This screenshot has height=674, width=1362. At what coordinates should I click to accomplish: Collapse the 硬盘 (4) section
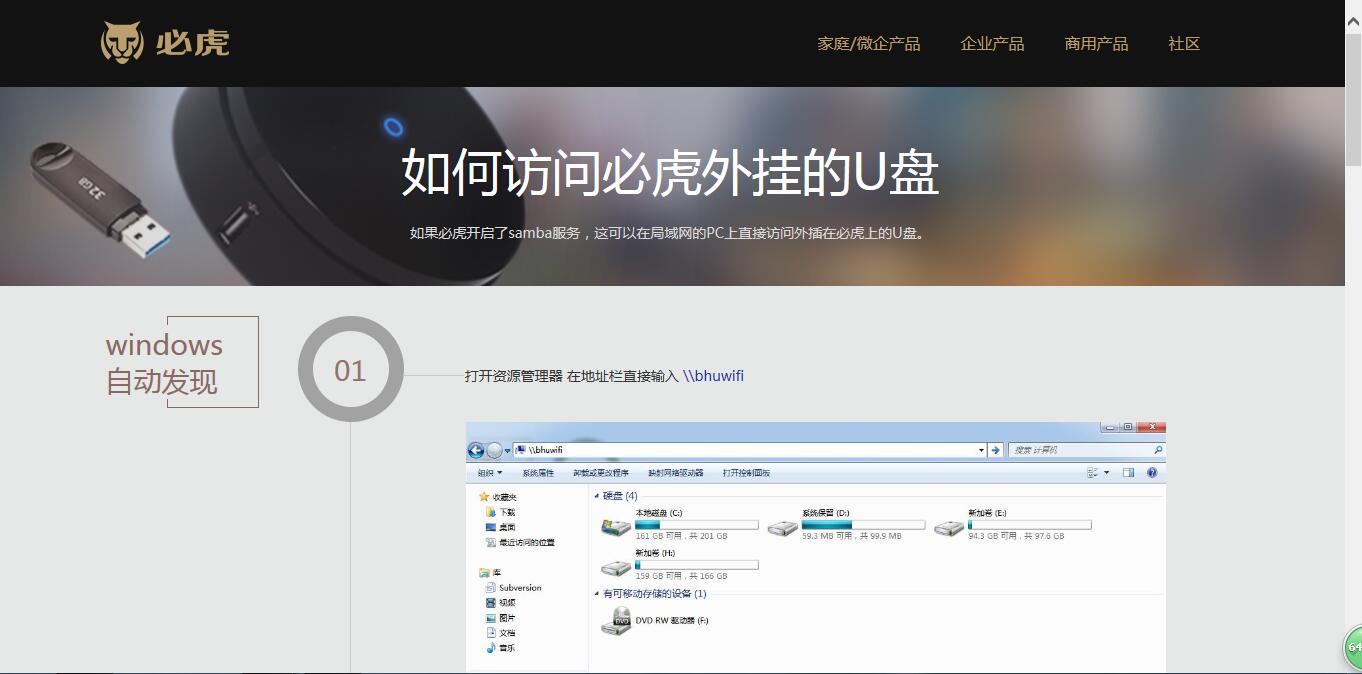596,495
